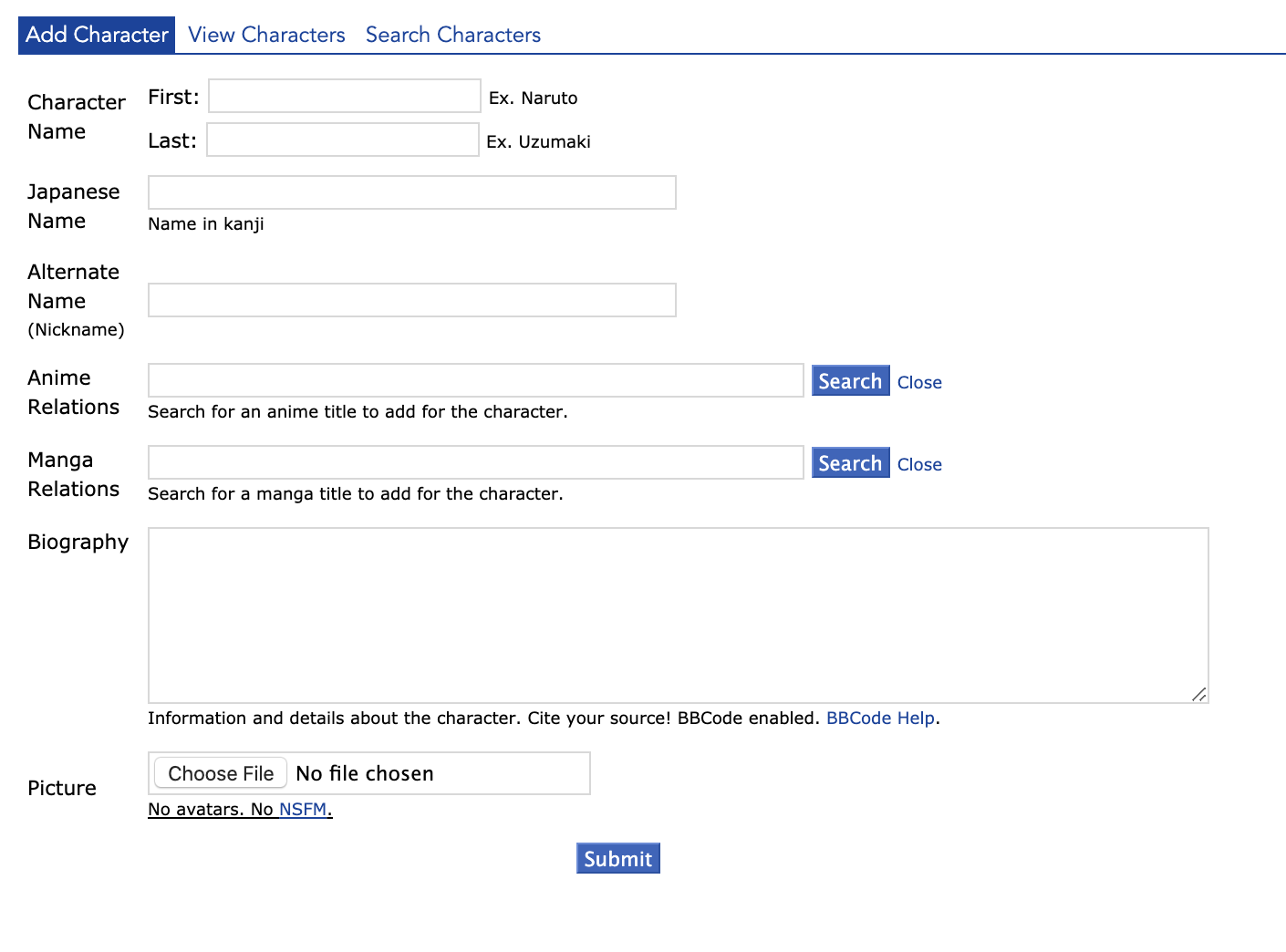This screenshot has width=1286, height=952.
Task: Switch to the View Characters tab
Action: [x=266, y=35]
